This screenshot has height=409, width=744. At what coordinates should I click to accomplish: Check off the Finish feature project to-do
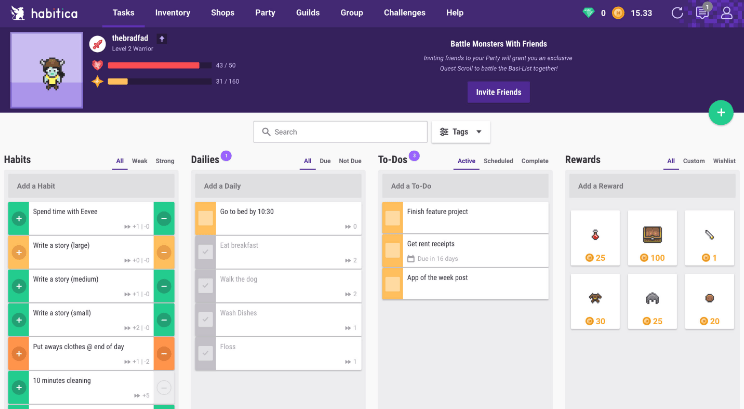pyautogui.click(x=392, y=218)
